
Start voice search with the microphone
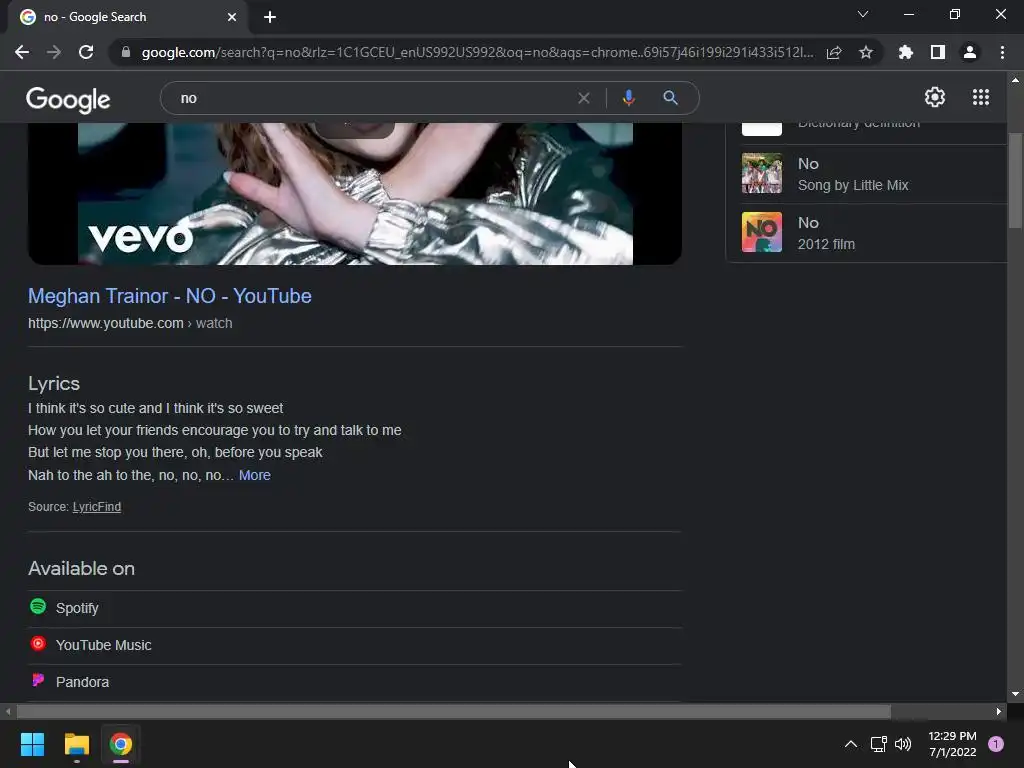point(629,98)
